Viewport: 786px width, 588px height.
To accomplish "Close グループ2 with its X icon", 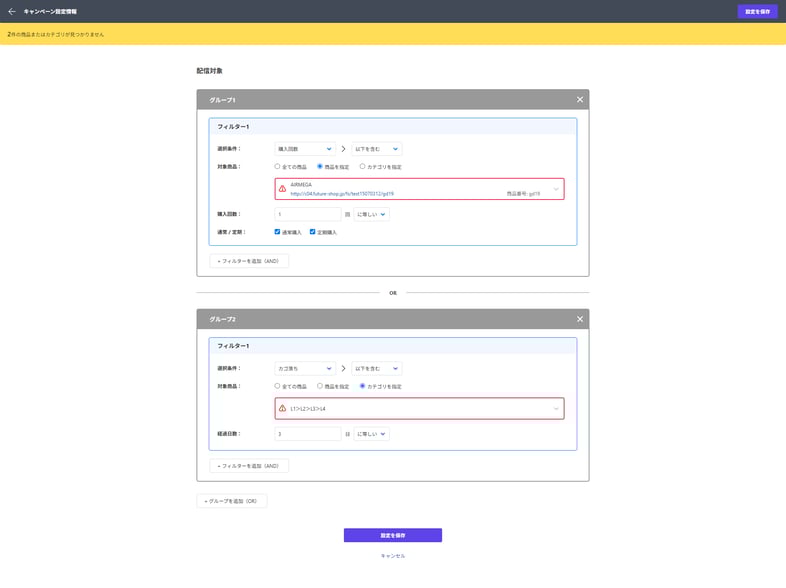I will pyautogui.click(x=579, y=319).
